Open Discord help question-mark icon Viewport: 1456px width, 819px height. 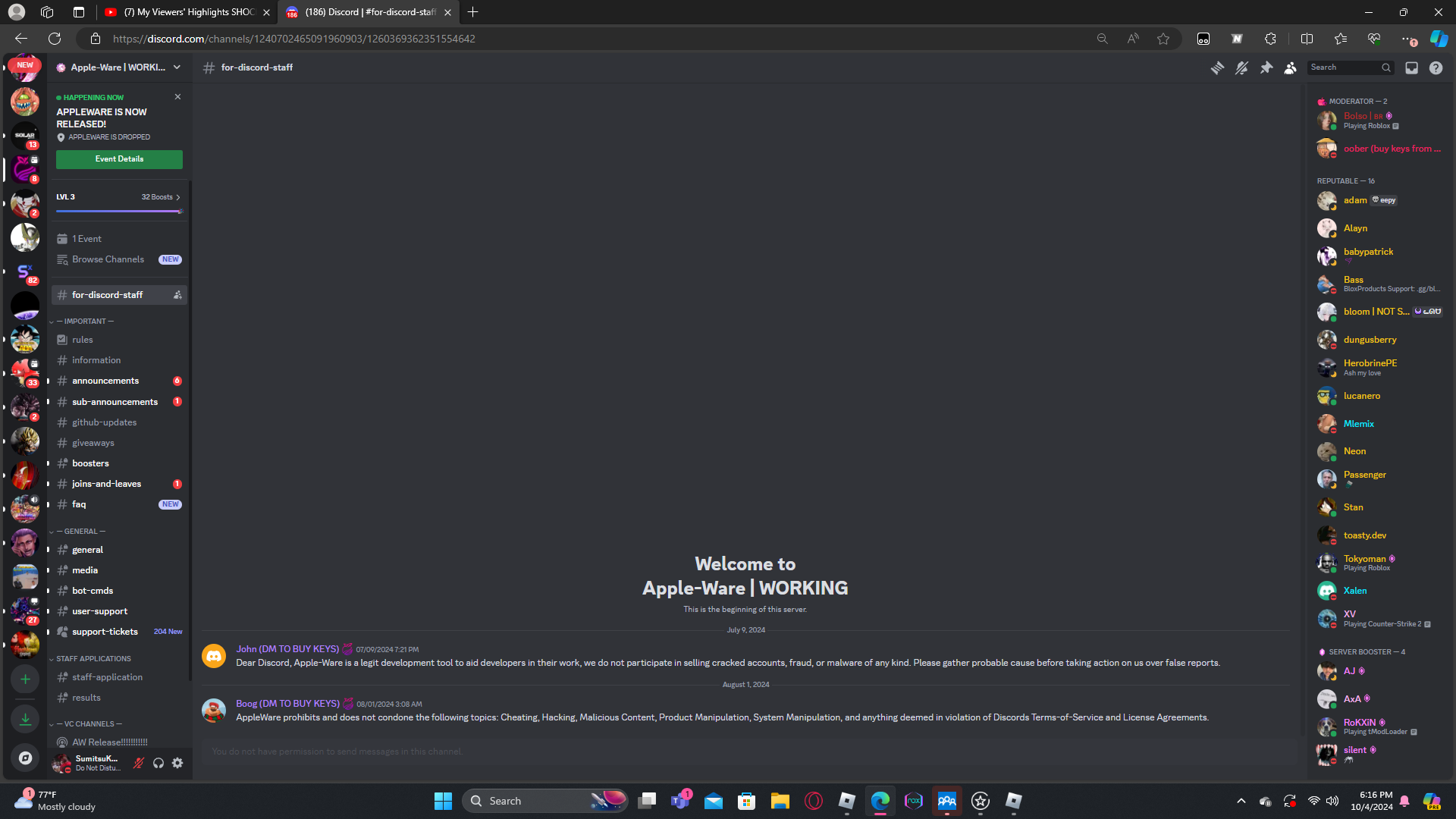[1436, 68]
